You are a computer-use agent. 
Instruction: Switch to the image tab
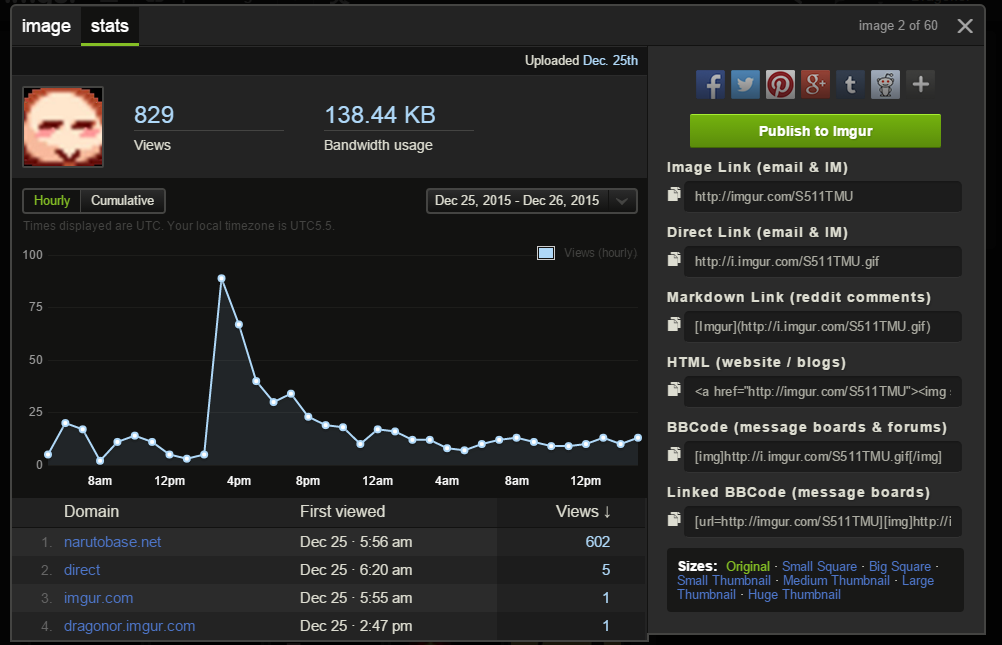coord(46,26)
